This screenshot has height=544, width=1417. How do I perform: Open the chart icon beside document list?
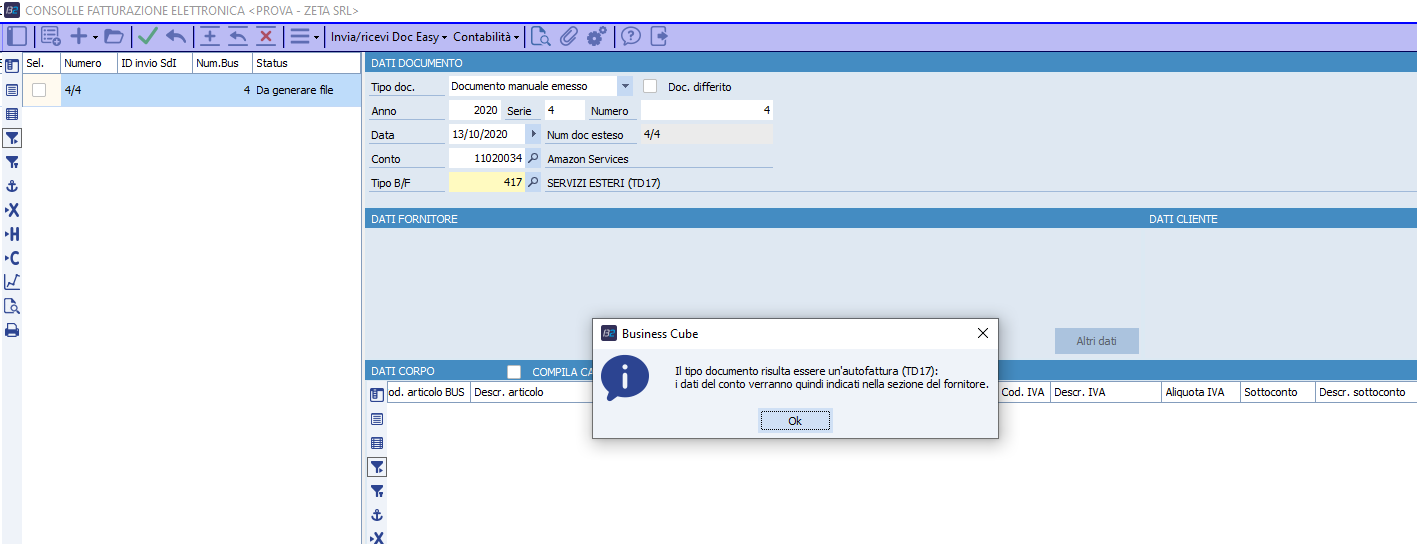pyautogui.click(x=12, y=282)
